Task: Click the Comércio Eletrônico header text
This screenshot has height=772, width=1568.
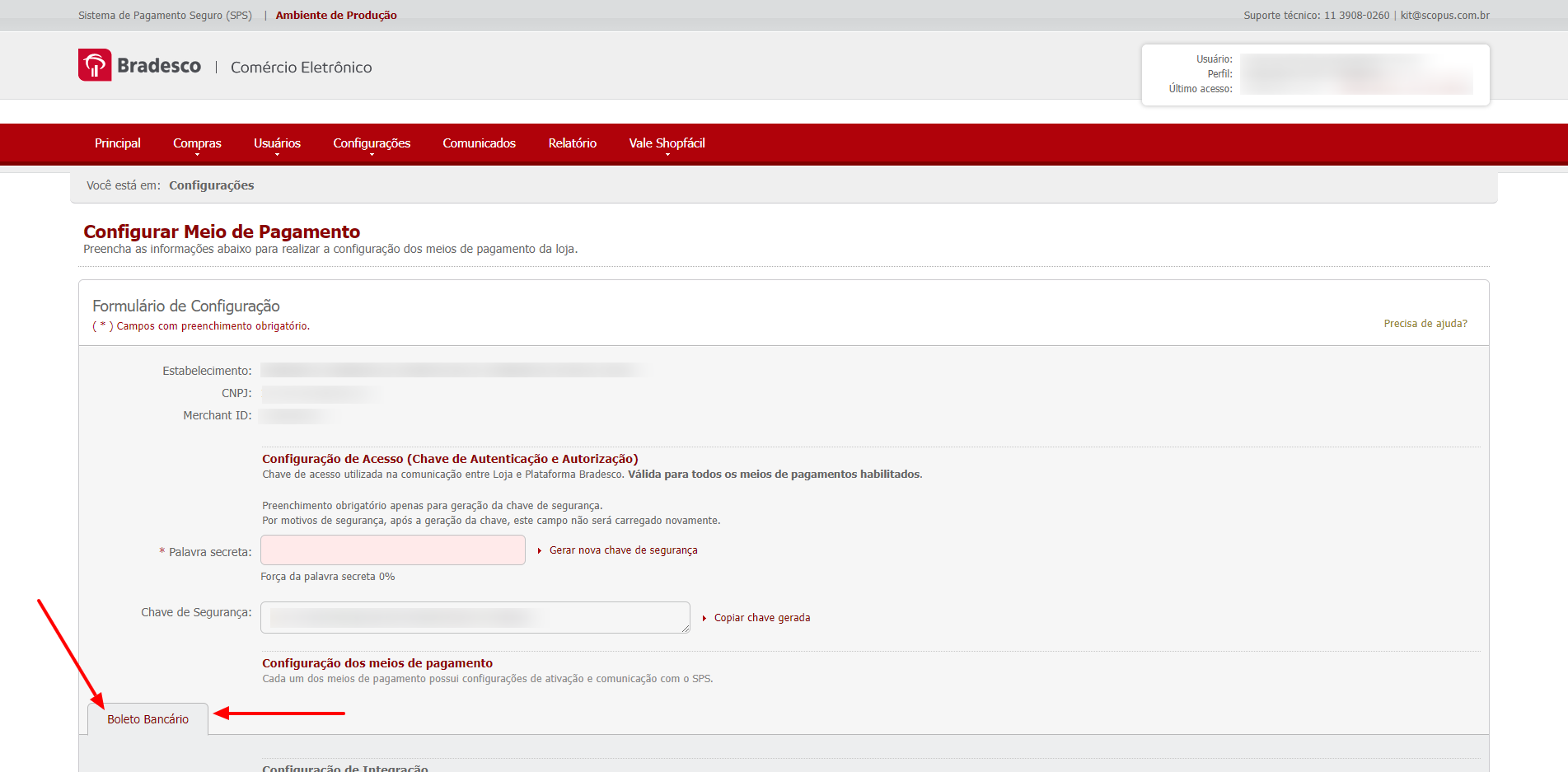Action: click(302, 68)
